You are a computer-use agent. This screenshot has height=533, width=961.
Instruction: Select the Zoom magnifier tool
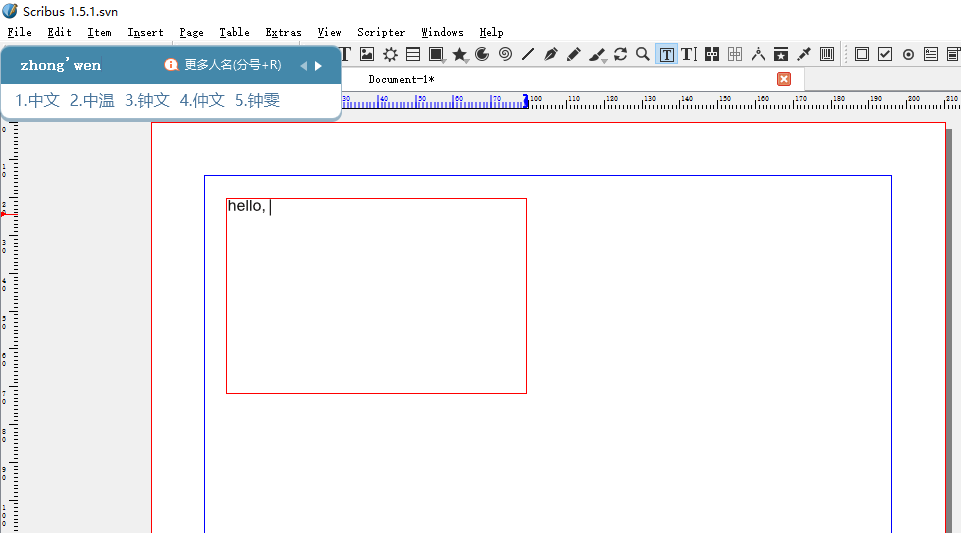pos(643,54)
